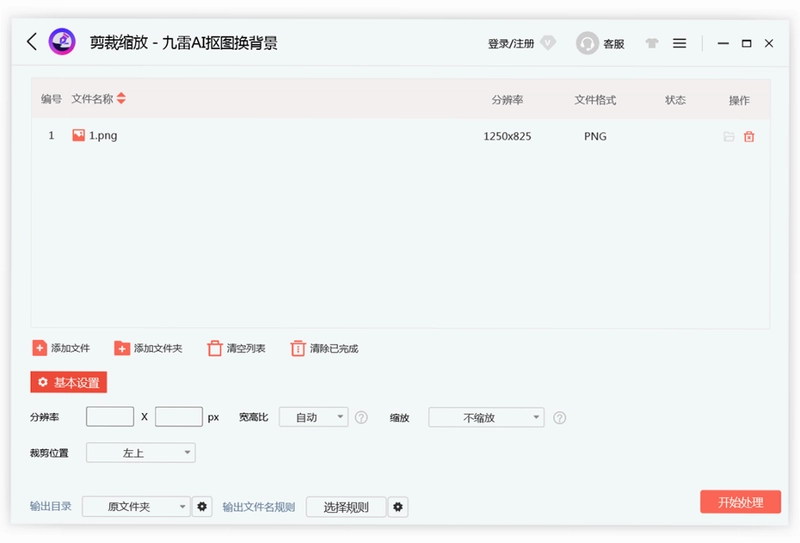This screenshot has width=800, height=543.
Task: Click 清除已完成 clear completed button
Action: pos(324,348)
